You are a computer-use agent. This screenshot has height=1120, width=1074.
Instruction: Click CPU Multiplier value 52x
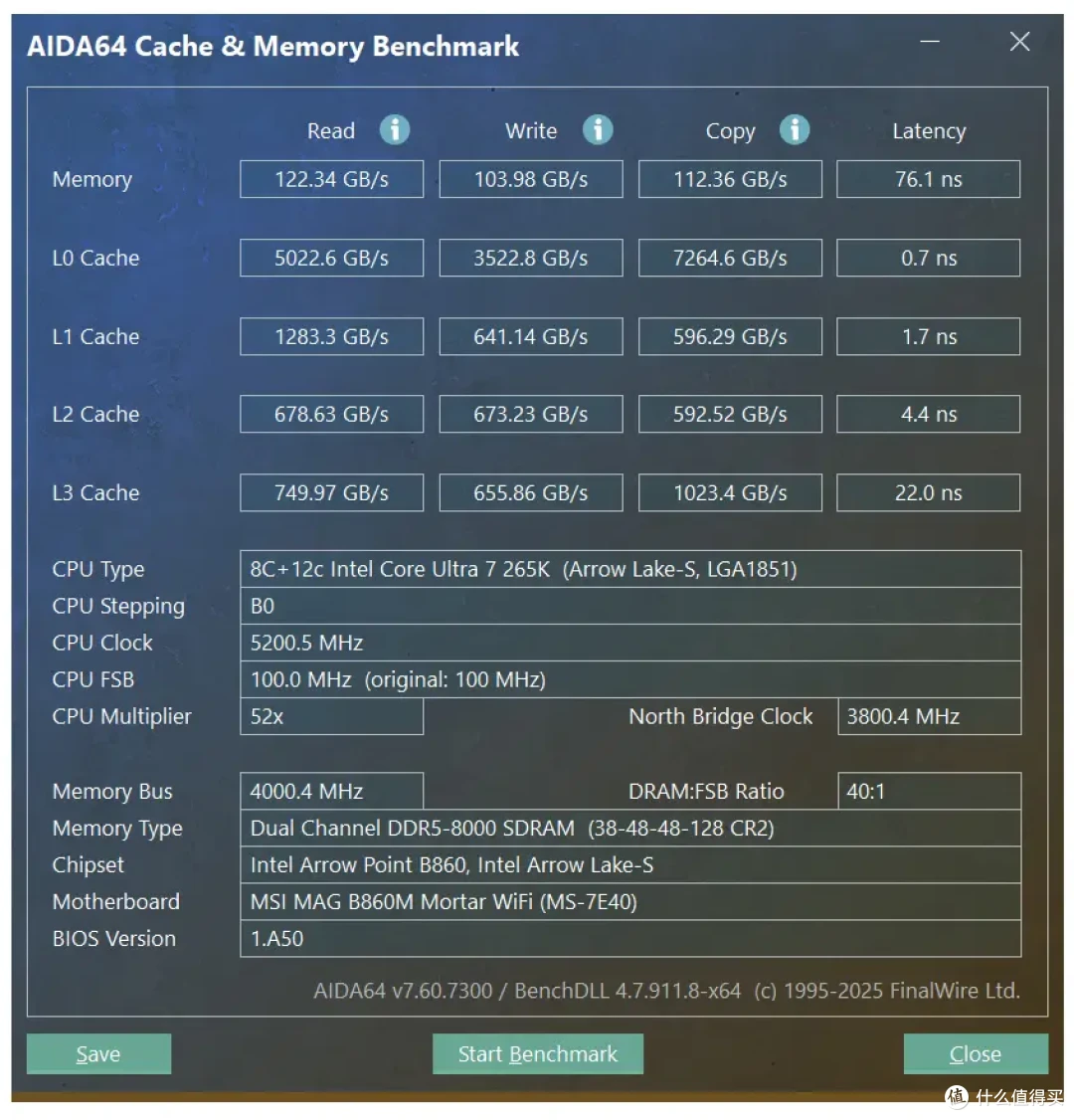point(331,716)
